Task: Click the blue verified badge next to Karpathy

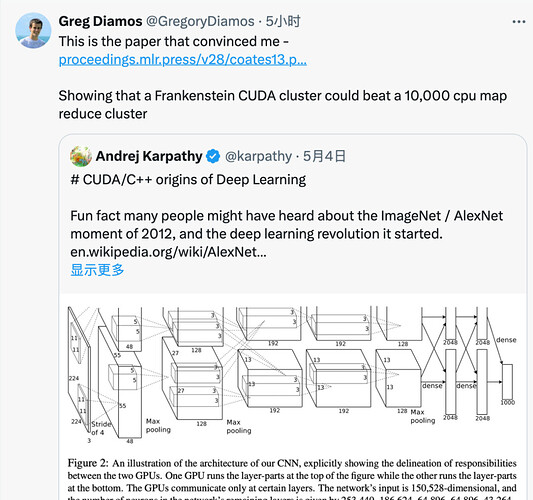Action: [213, 156]
